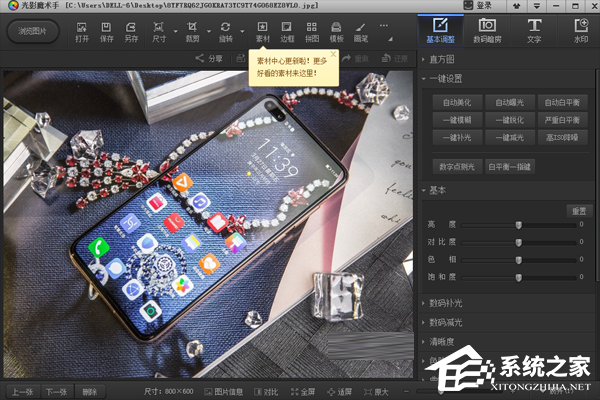Click 原大 original size view

376,392
